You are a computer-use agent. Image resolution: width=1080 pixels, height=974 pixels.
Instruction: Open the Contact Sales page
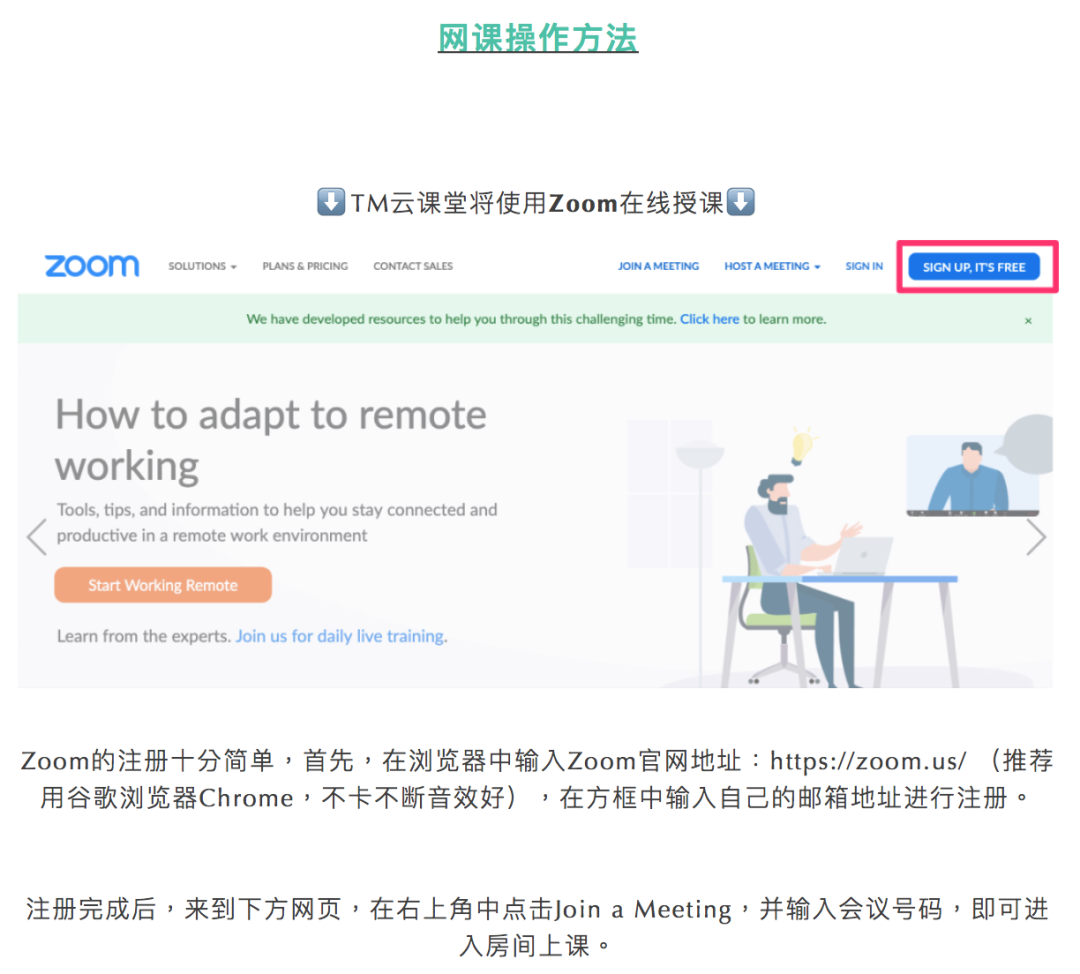pyautogui.click(x=413, y=267)
